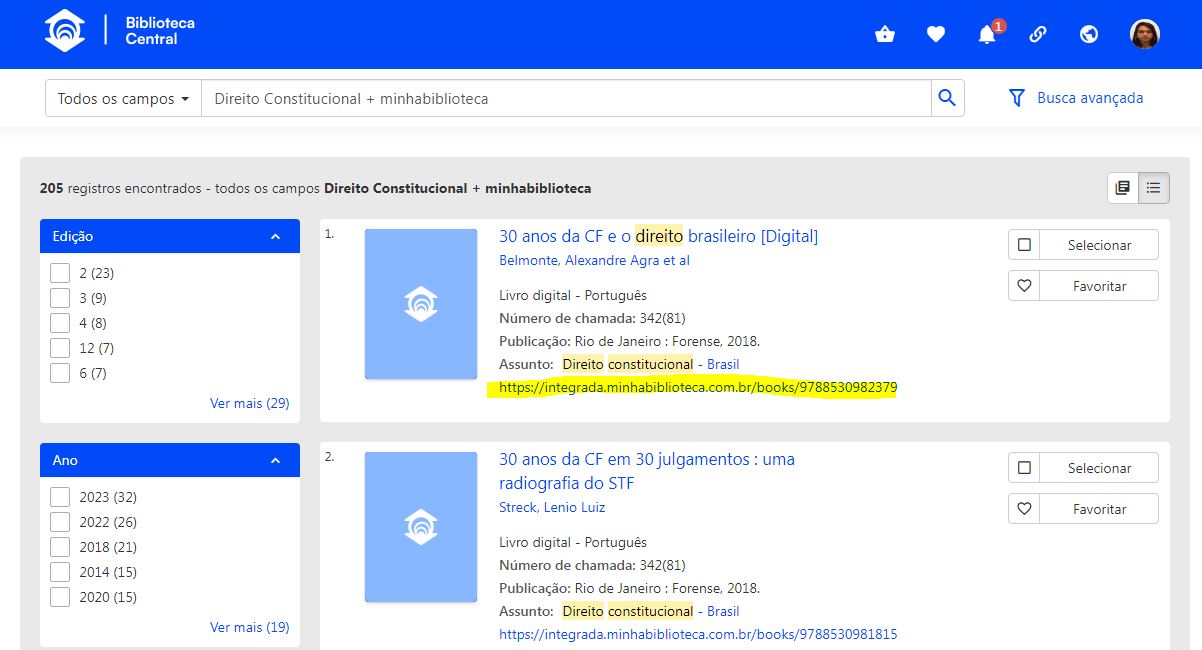Click Favoritar button on second result
This screenshot has height=650, width=1202.
pos(1099,509)
